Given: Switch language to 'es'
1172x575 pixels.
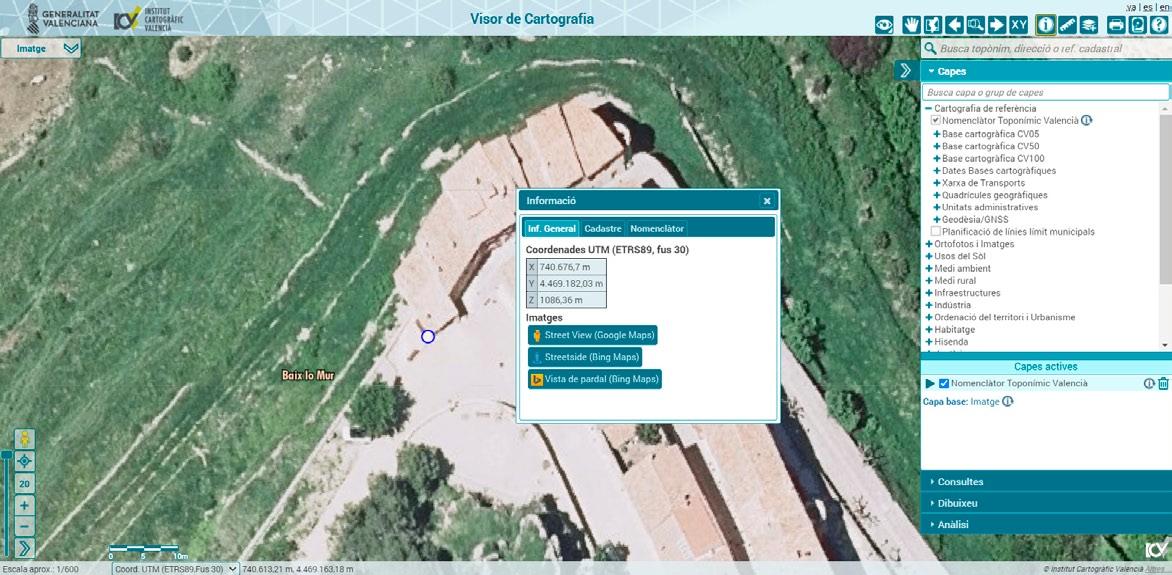Looking at the screenshot, I should (1147, 7).
